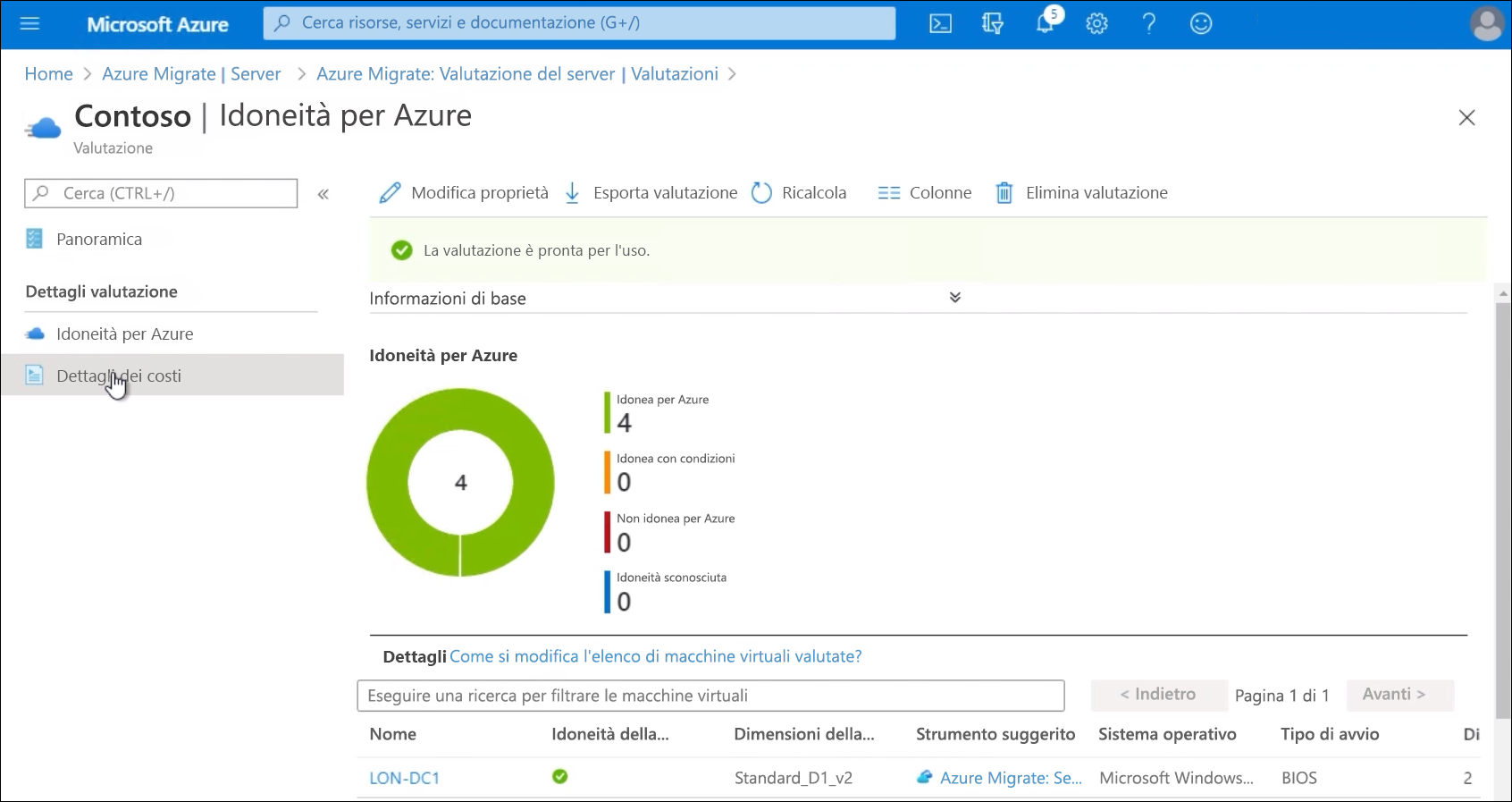Click the Contoso cloud icon in page header
This screenshot has width=1512, height=802.
coord(43,129)
